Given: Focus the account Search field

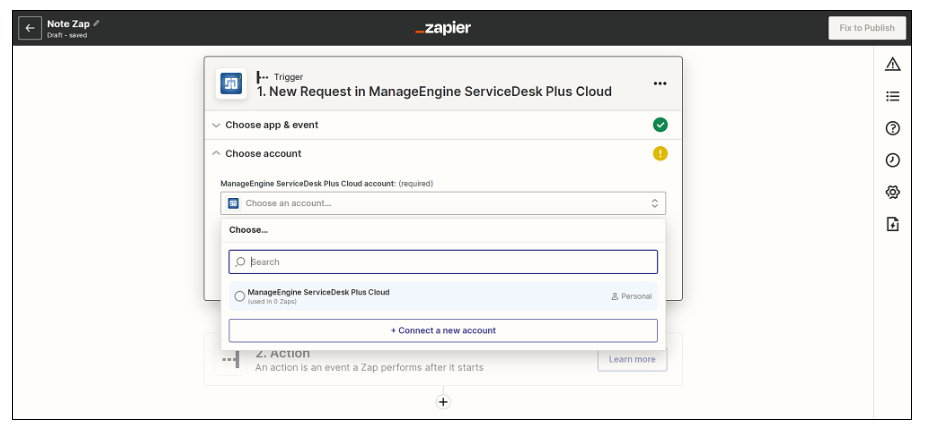Looking at the screenshot, I should coord(442,262).
